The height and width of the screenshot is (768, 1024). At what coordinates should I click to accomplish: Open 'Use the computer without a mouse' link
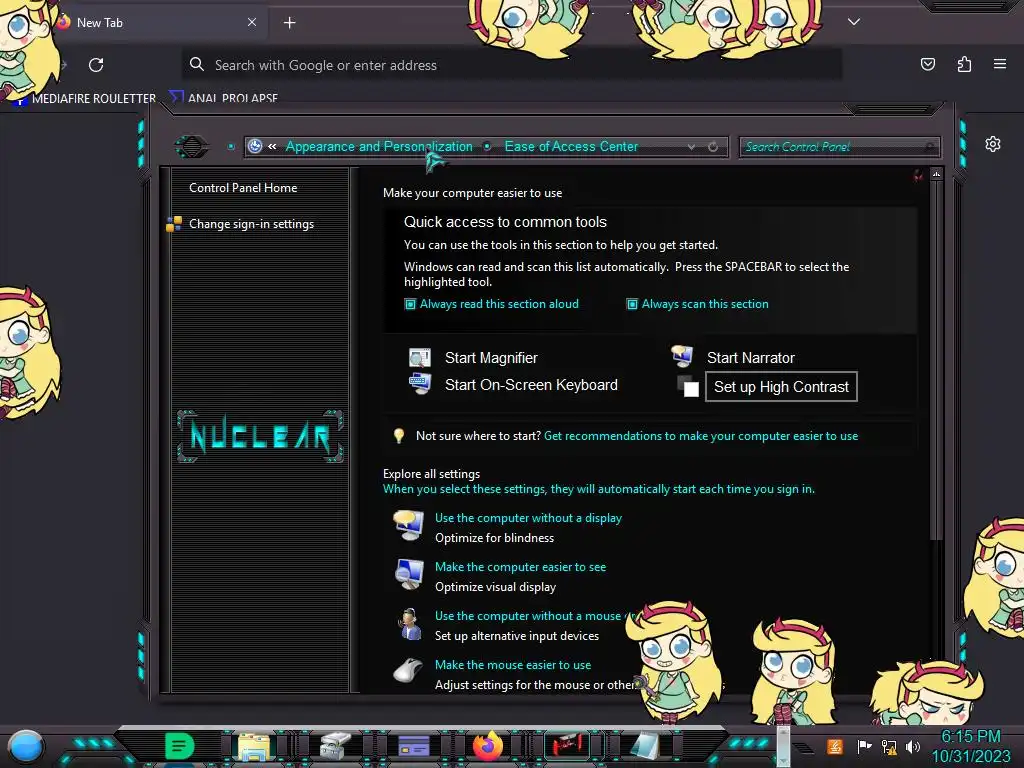coord(528,616)
